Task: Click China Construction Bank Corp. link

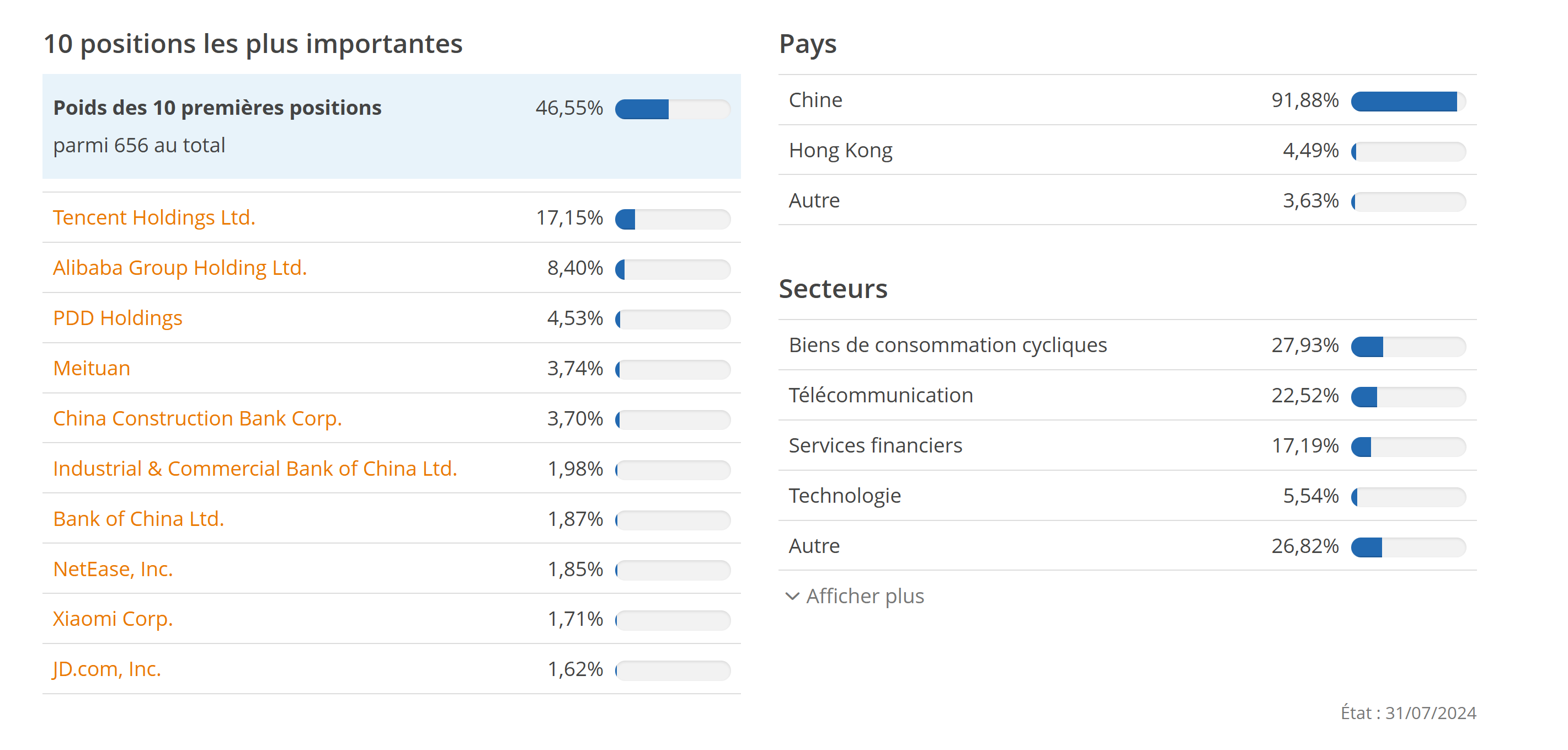Action: (x=197, y=418)
